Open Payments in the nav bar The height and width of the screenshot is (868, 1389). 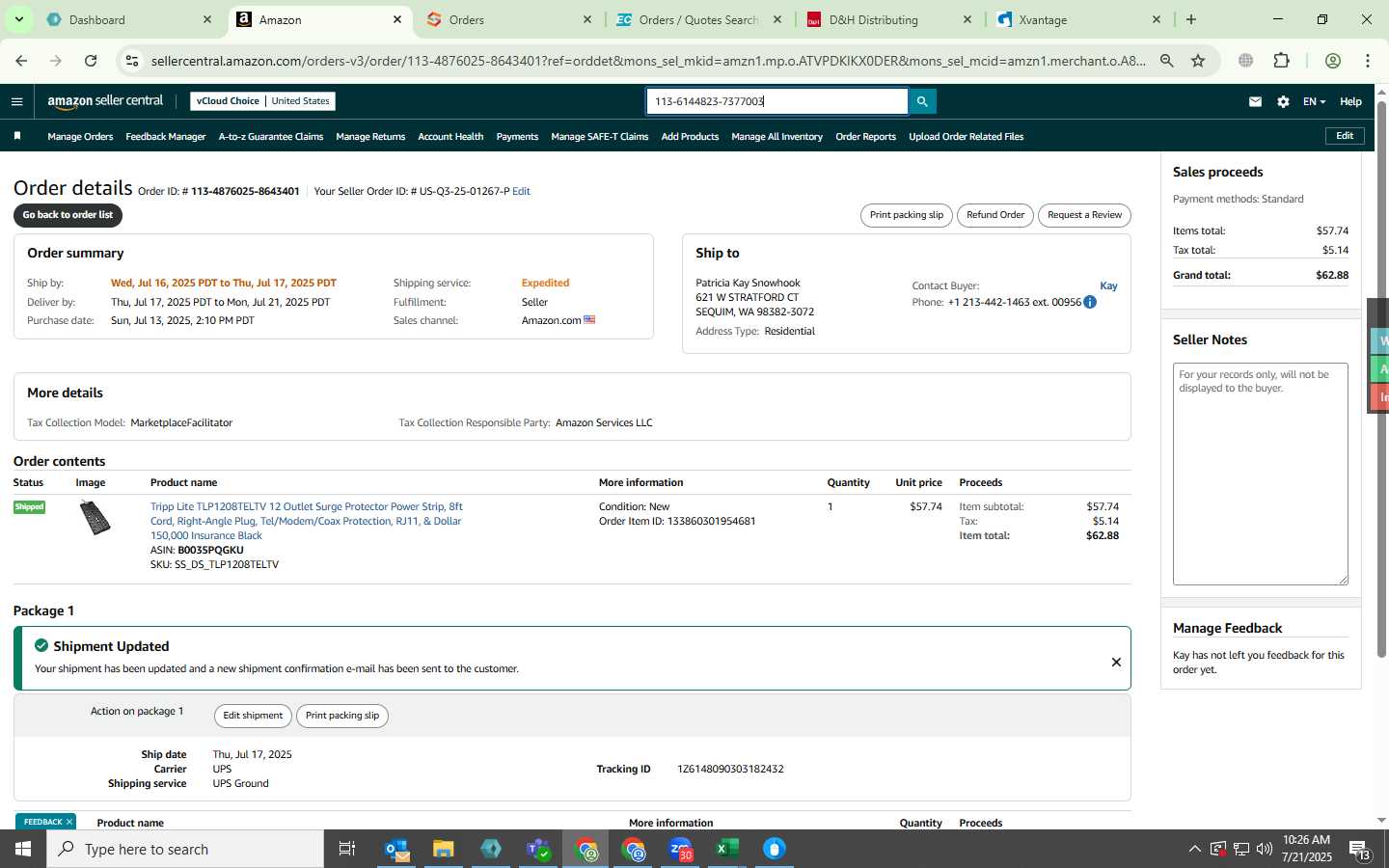coord(517,137)
